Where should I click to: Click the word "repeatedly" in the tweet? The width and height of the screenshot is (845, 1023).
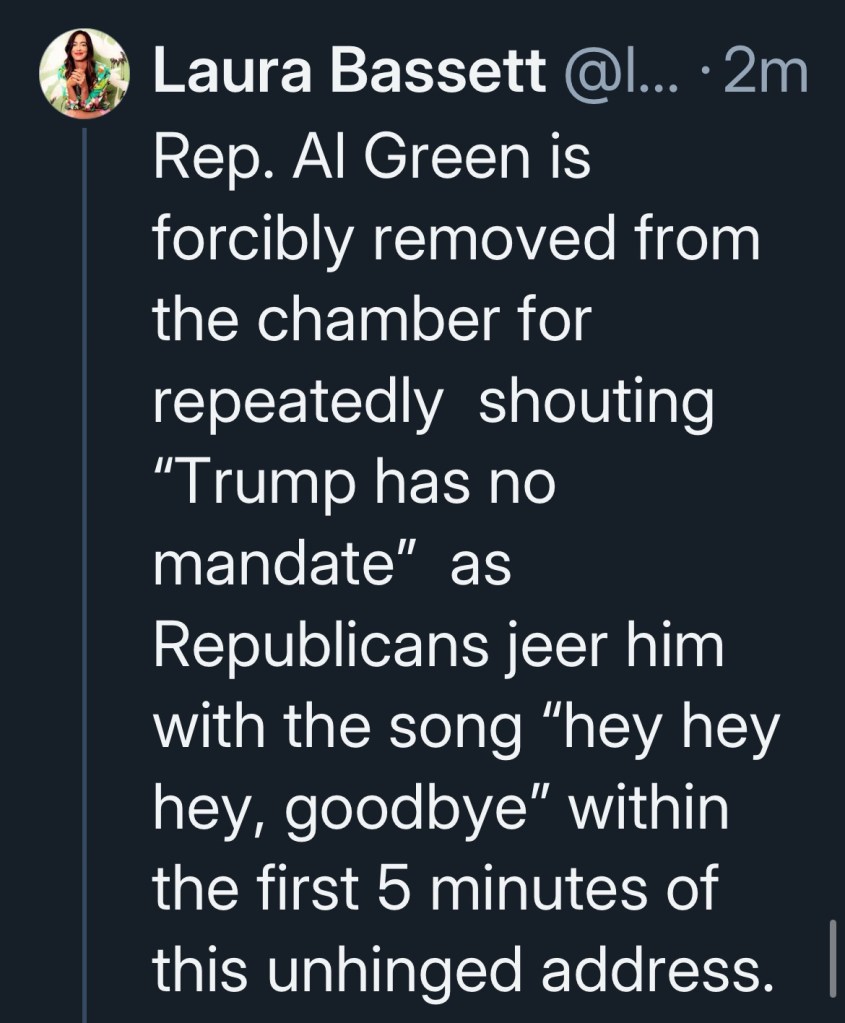click(x=298, y=405)
